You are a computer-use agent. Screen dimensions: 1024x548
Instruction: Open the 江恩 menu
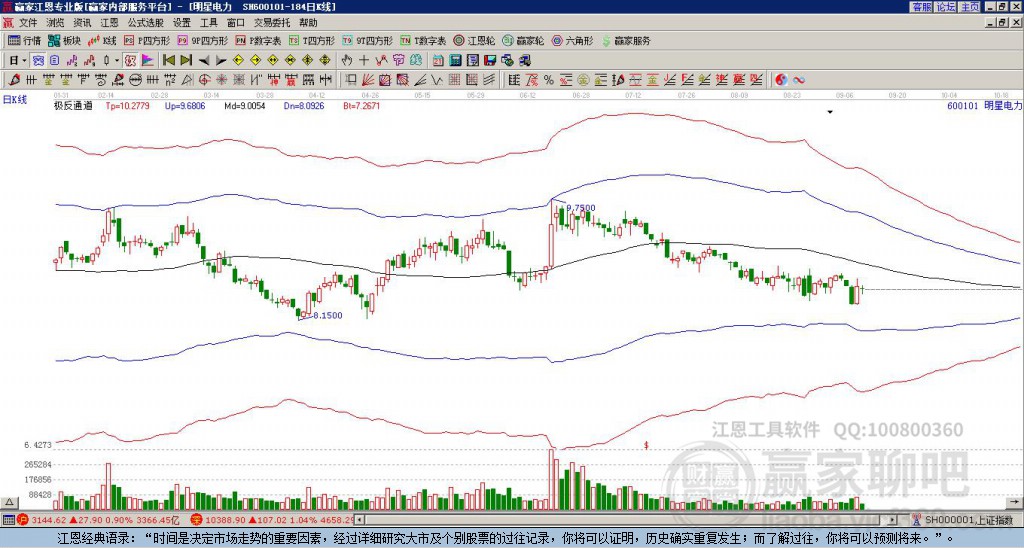click(110, 23)
